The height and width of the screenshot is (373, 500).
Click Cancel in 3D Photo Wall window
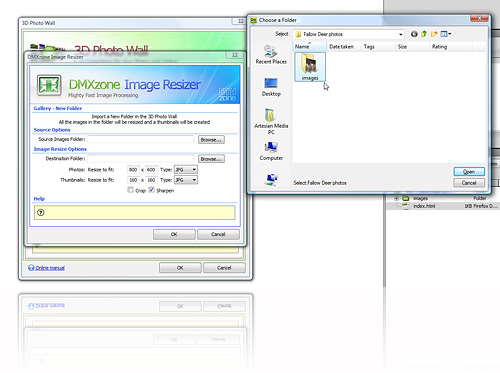tap(224, 268)
